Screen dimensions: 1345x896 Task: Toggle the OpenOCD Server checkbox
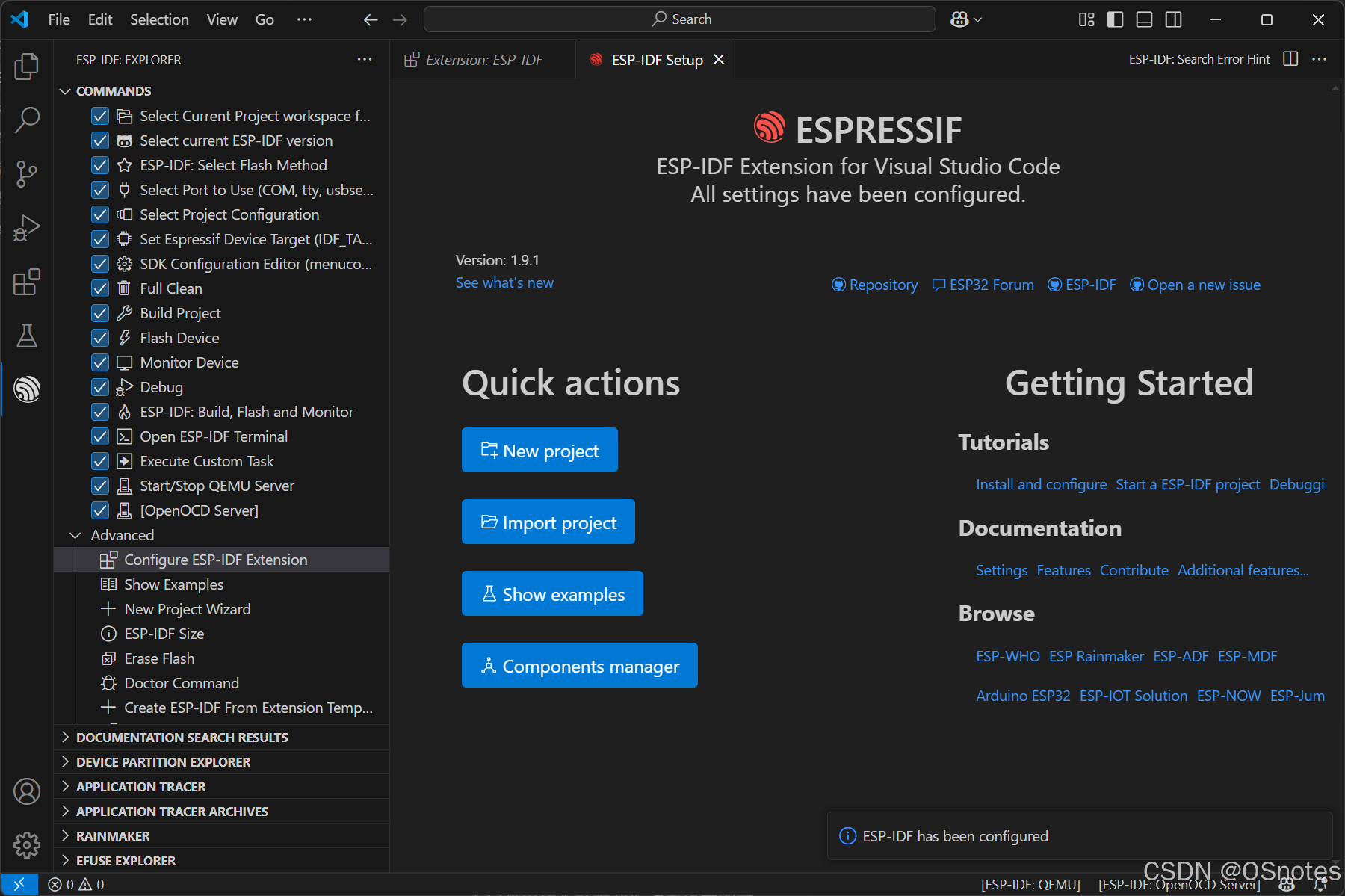tap(100, 510)
